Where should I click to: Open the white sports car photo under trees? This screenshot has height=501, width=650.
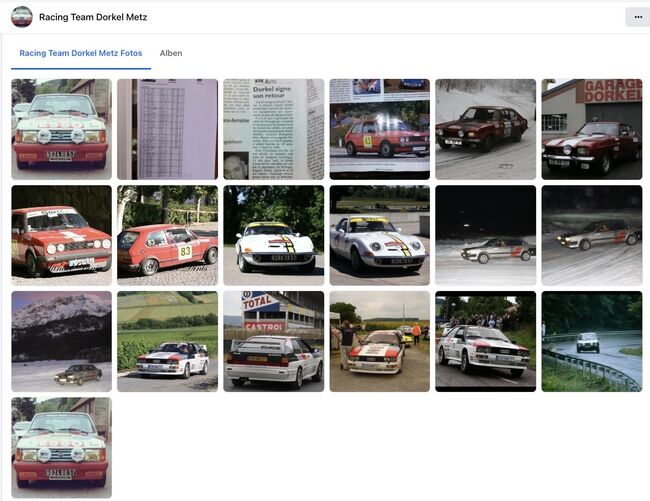273,235
